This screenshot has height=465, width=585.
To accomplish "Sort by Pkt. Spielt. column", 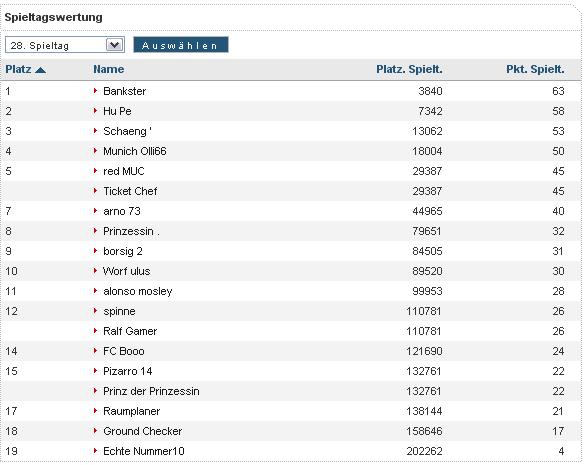I will tap(535, 69).
